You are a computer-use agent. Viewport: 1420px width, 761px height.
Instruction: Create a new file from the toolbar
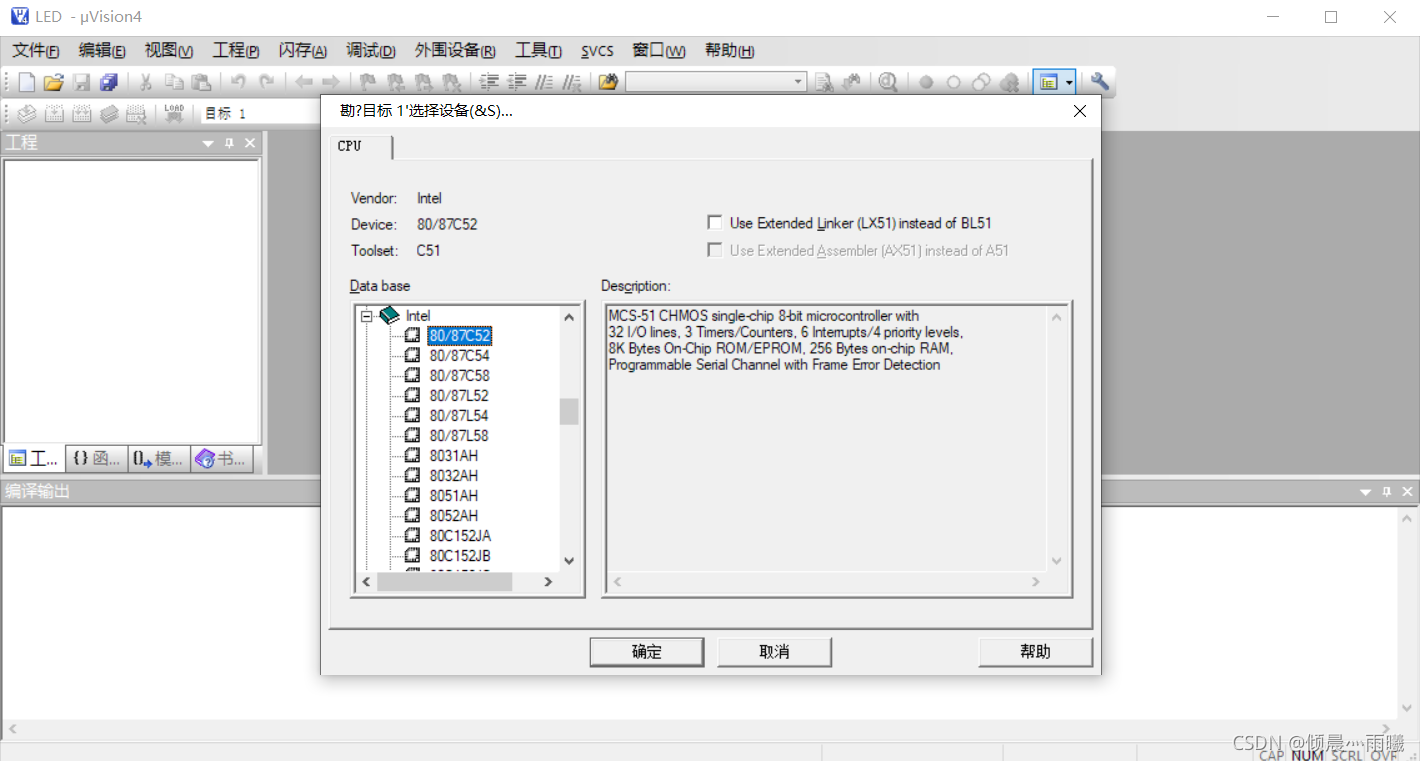[x=27, y=83]
